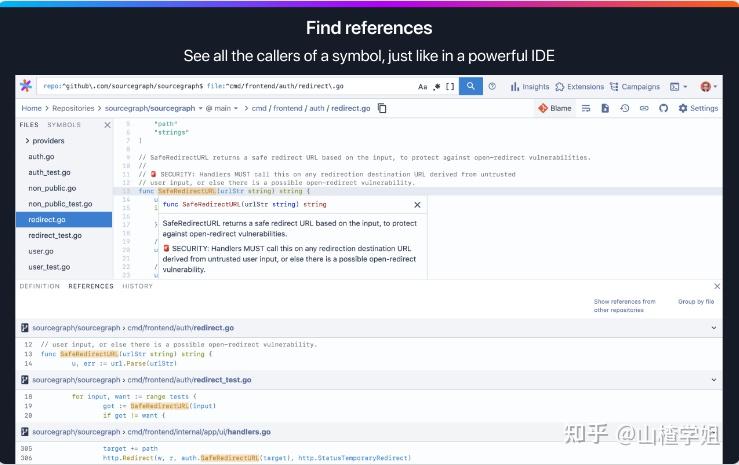This screenshot has height=465, width=739.
Task: Open Extensions from the top bar
Action: click(x=579, y=87)
